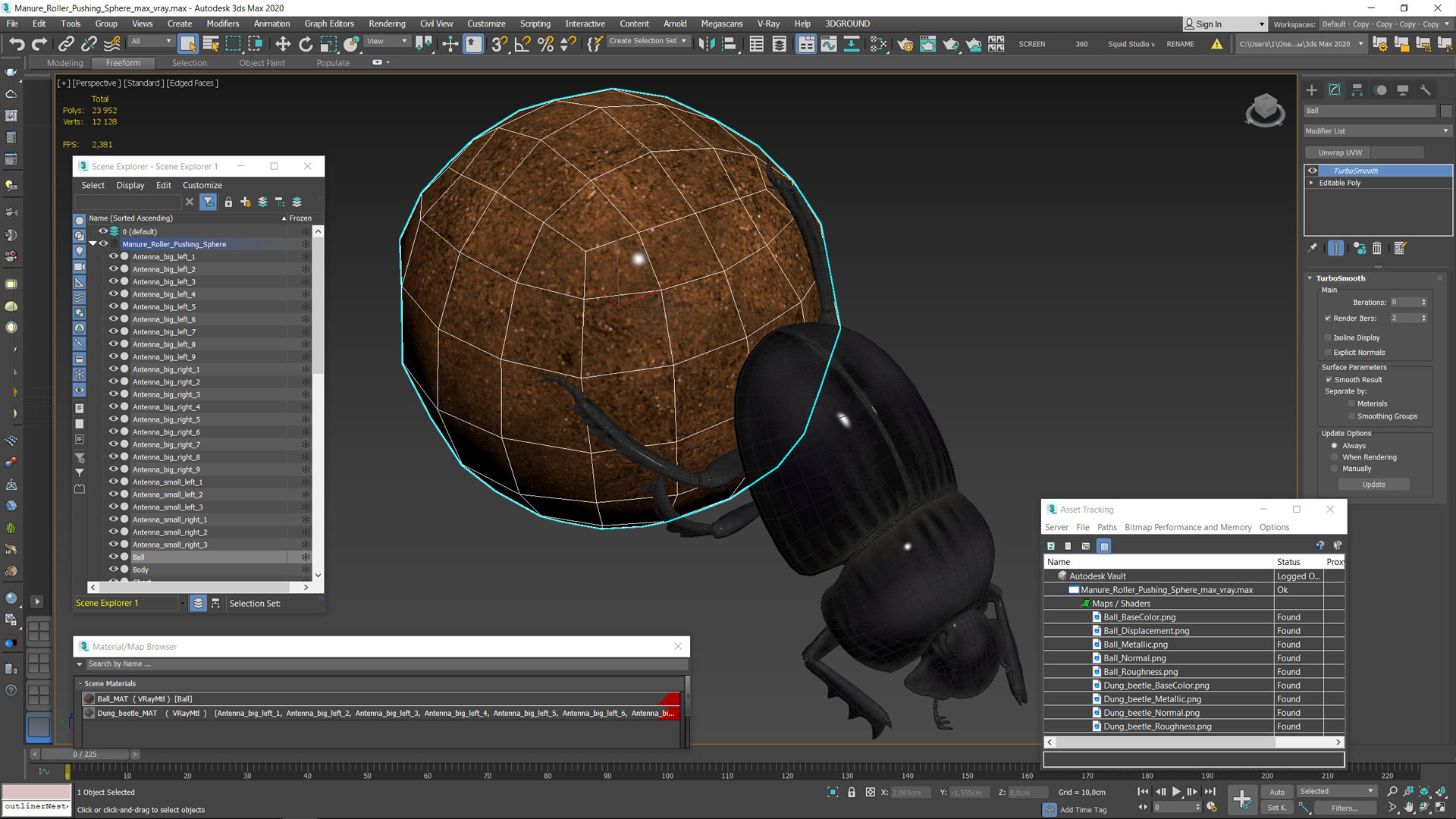Image resolution: width=1456 pixels, height=819 pixels.
Task: Toggle Ball object visibility eye
Action: click(x=113, y=557)
